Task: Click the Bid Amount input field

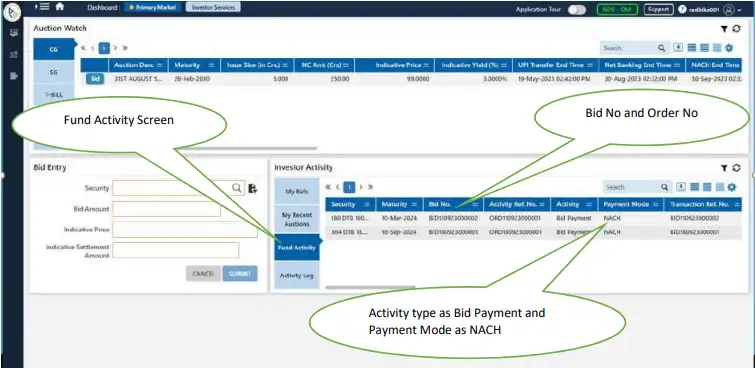Action: tap(167, 209)
